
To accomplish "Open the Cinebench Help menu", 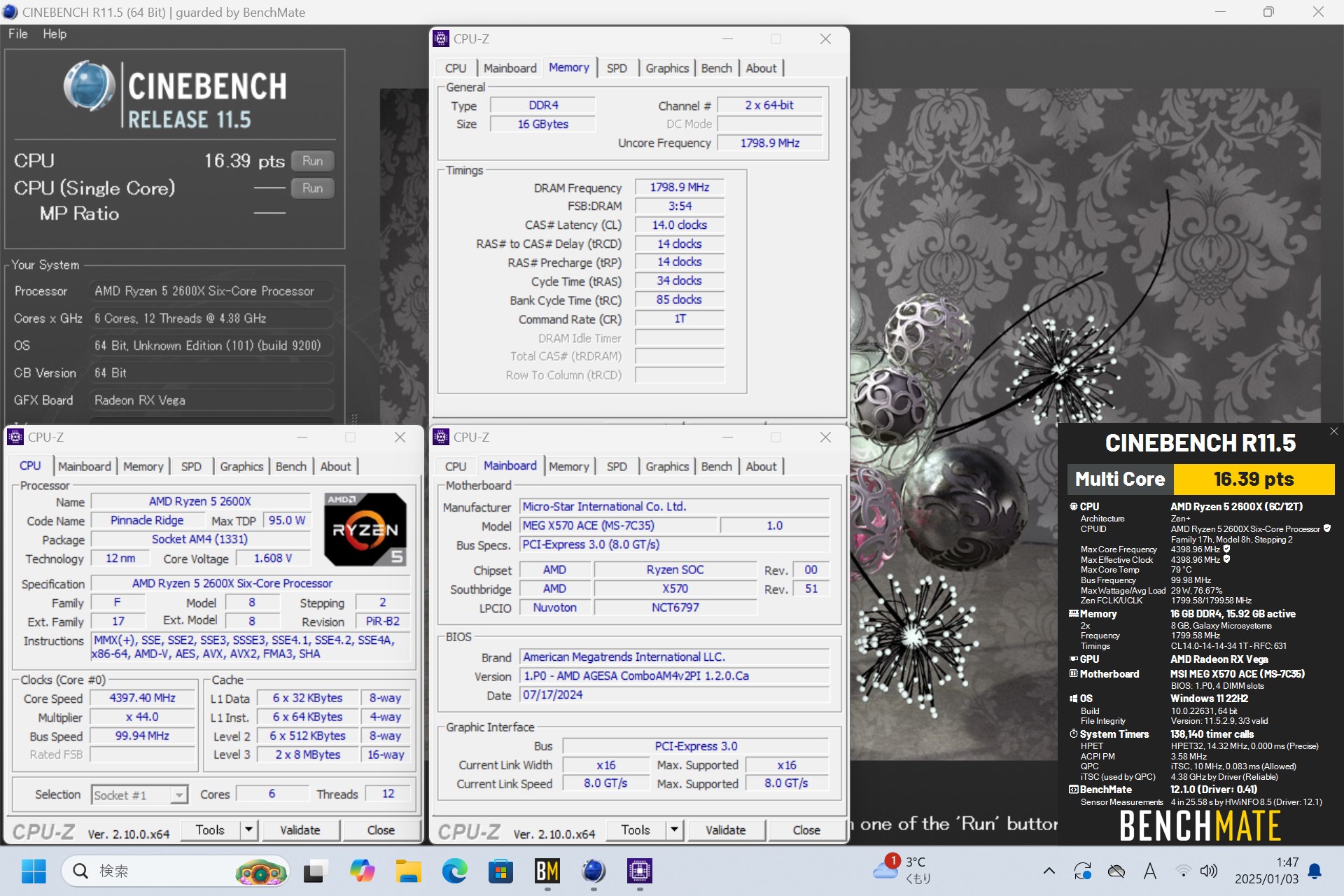I will [55, 34].
